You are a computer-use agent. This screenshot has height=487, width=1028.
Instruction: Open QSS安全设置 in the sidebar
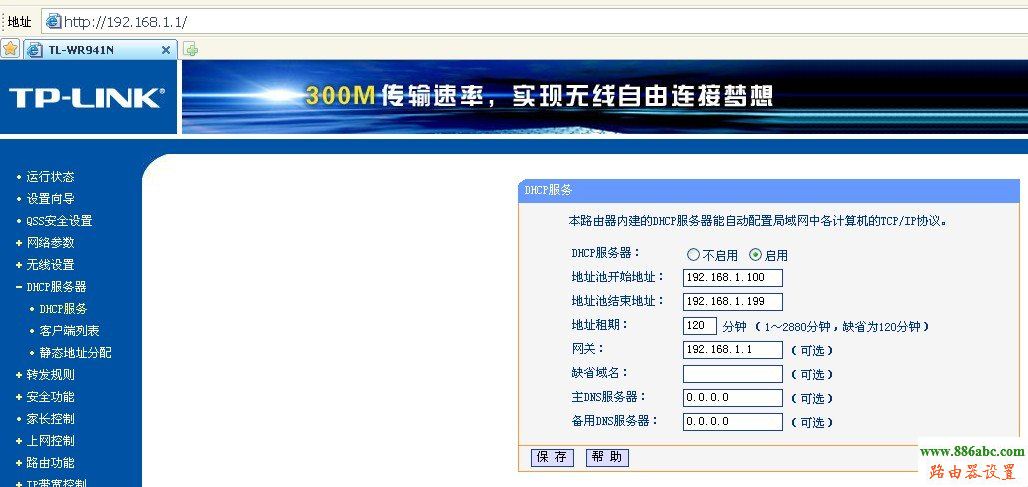click(x=59, y=221)
